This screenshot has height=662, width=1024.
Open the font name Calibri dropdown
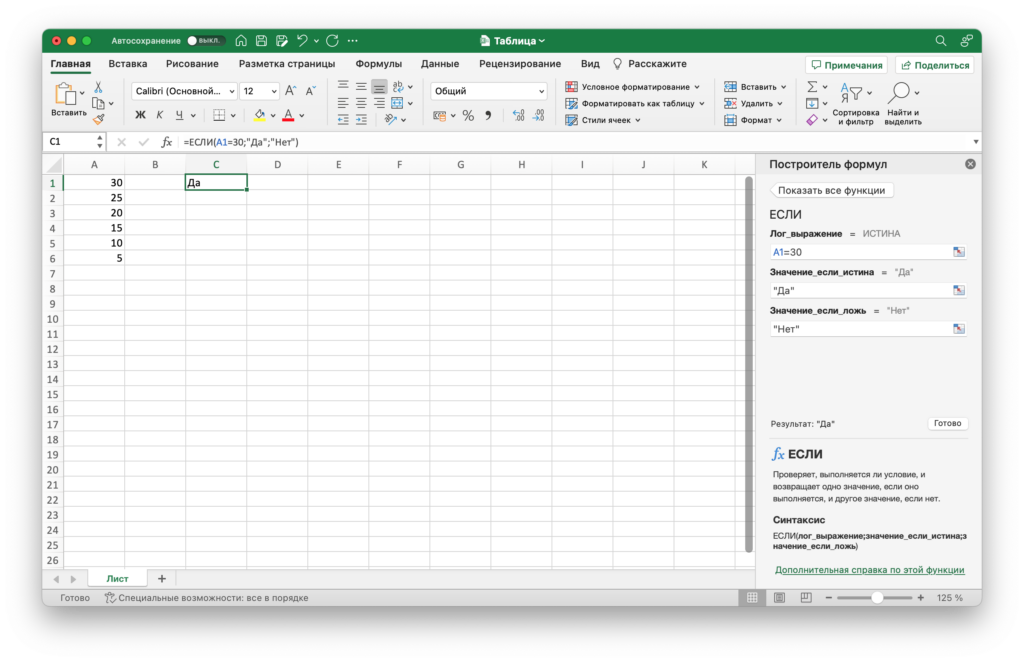231,91
